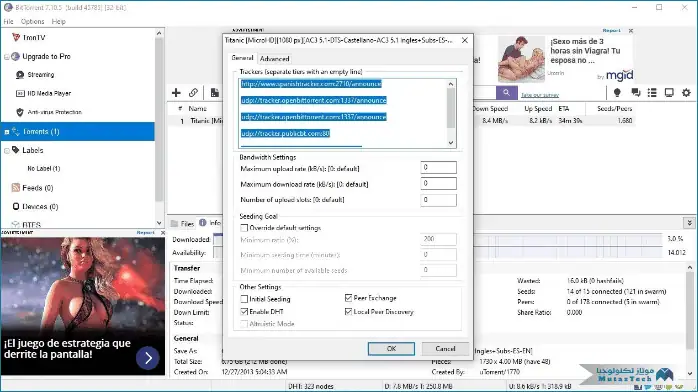Click tracker list scroll up arrow

coord(451,84)
